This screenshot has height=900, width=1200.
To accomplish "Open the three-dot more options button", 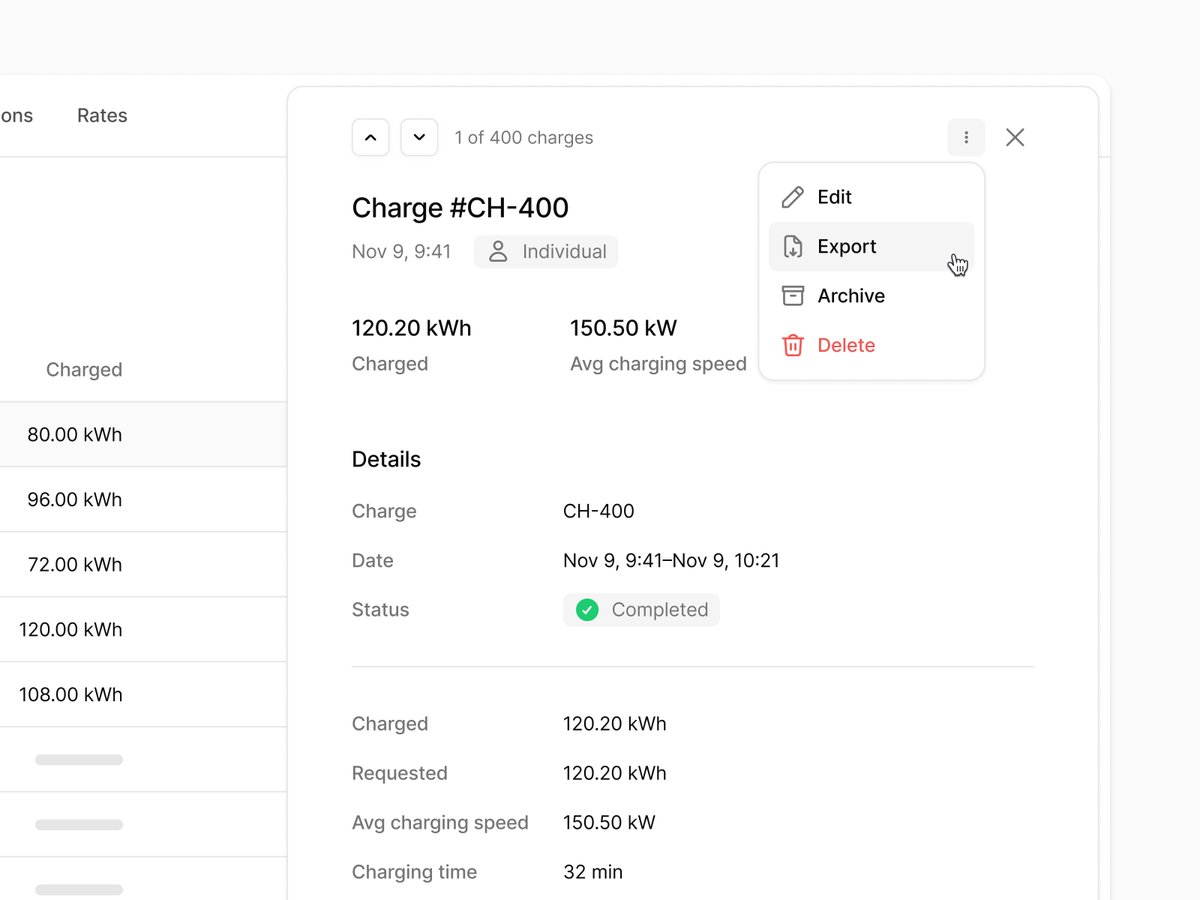I will (966, 137).
